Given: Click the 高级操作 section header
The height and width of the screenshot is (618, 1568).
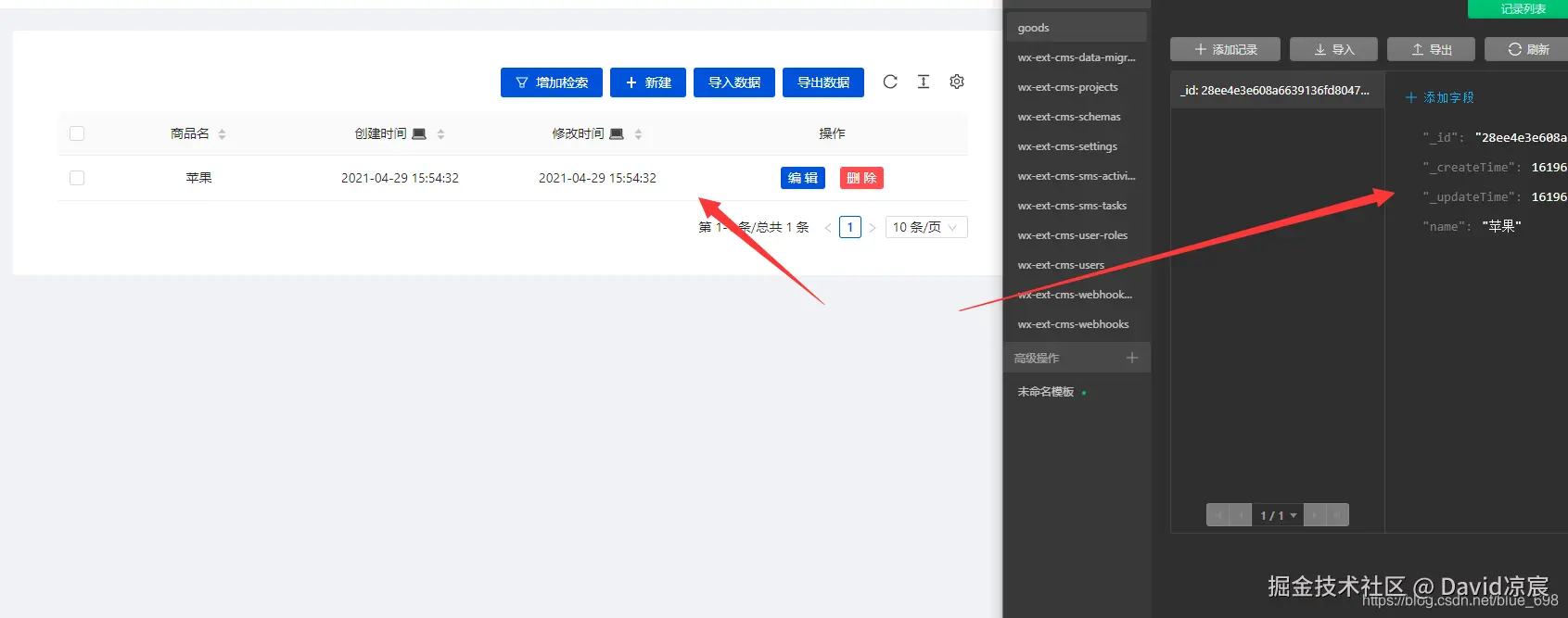Looking at the screenshot, I should (x=1077, y=358).
